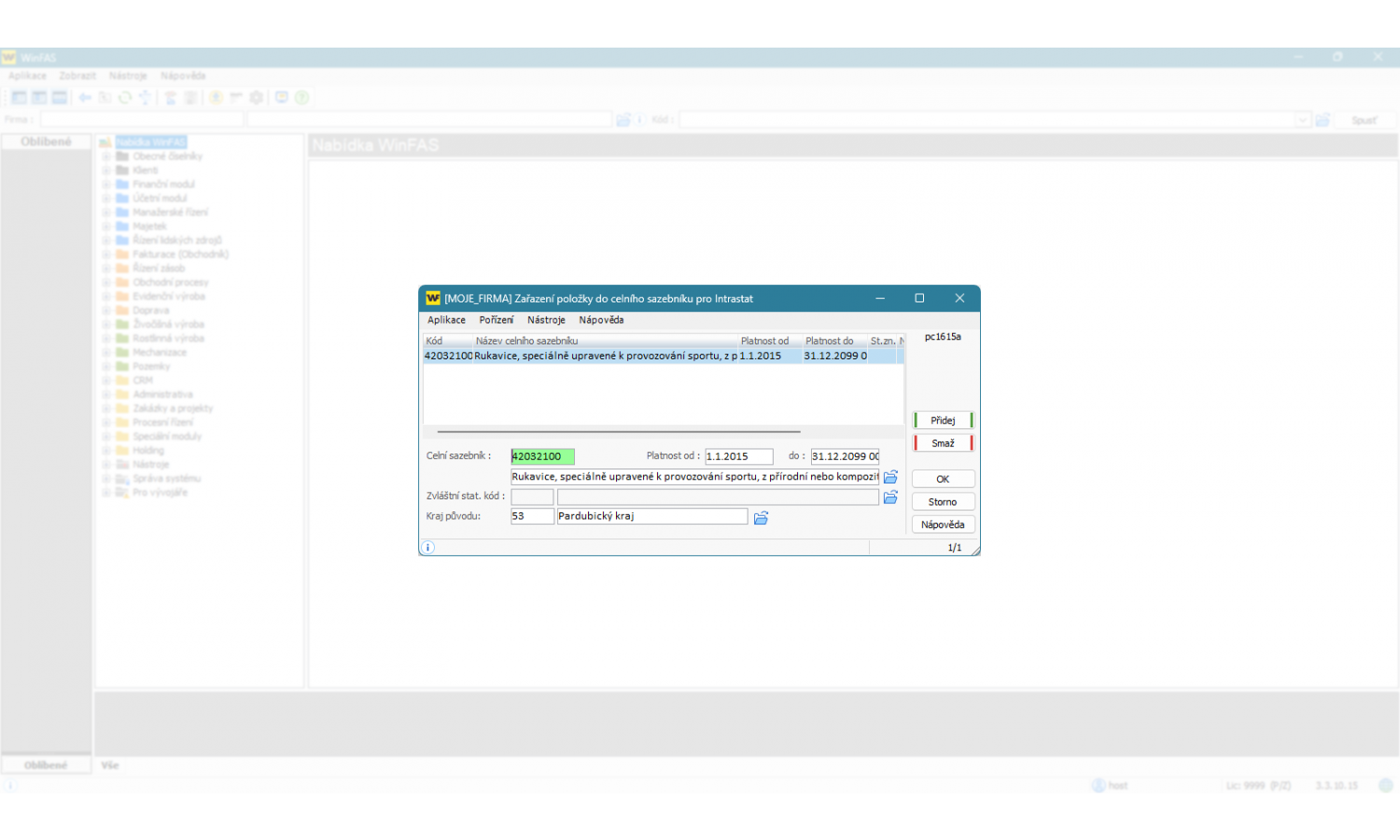Open the customs tariff lookup folder icon

890,477
